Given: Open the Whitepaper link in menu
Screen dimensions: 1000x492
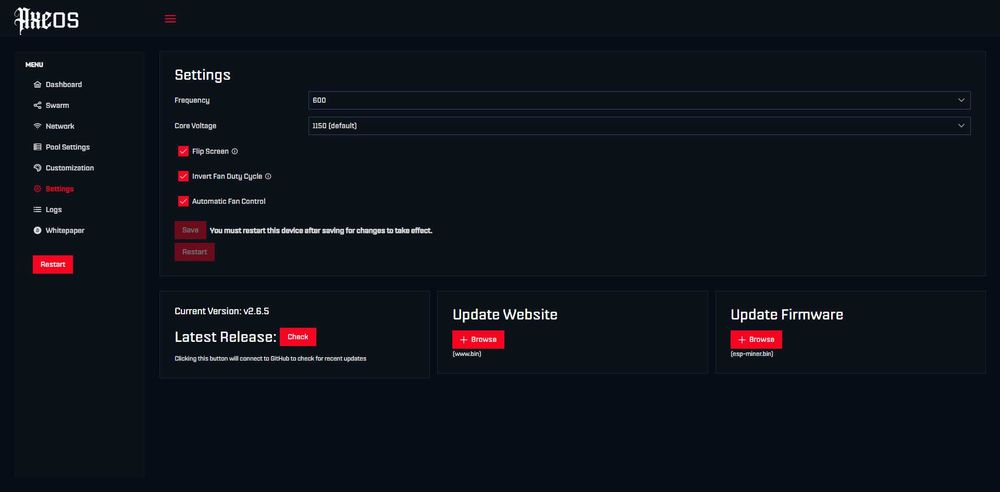Looking at the screenshot, I should coord(65,230).
